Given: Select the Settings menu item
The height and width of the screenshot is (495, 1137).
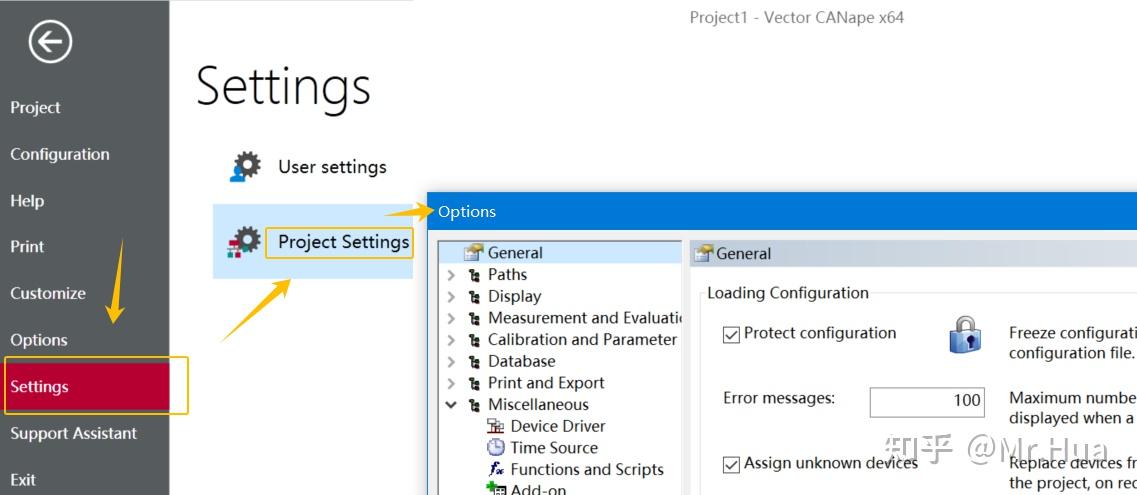Looking at the screenshot, I should coord(40,387).
